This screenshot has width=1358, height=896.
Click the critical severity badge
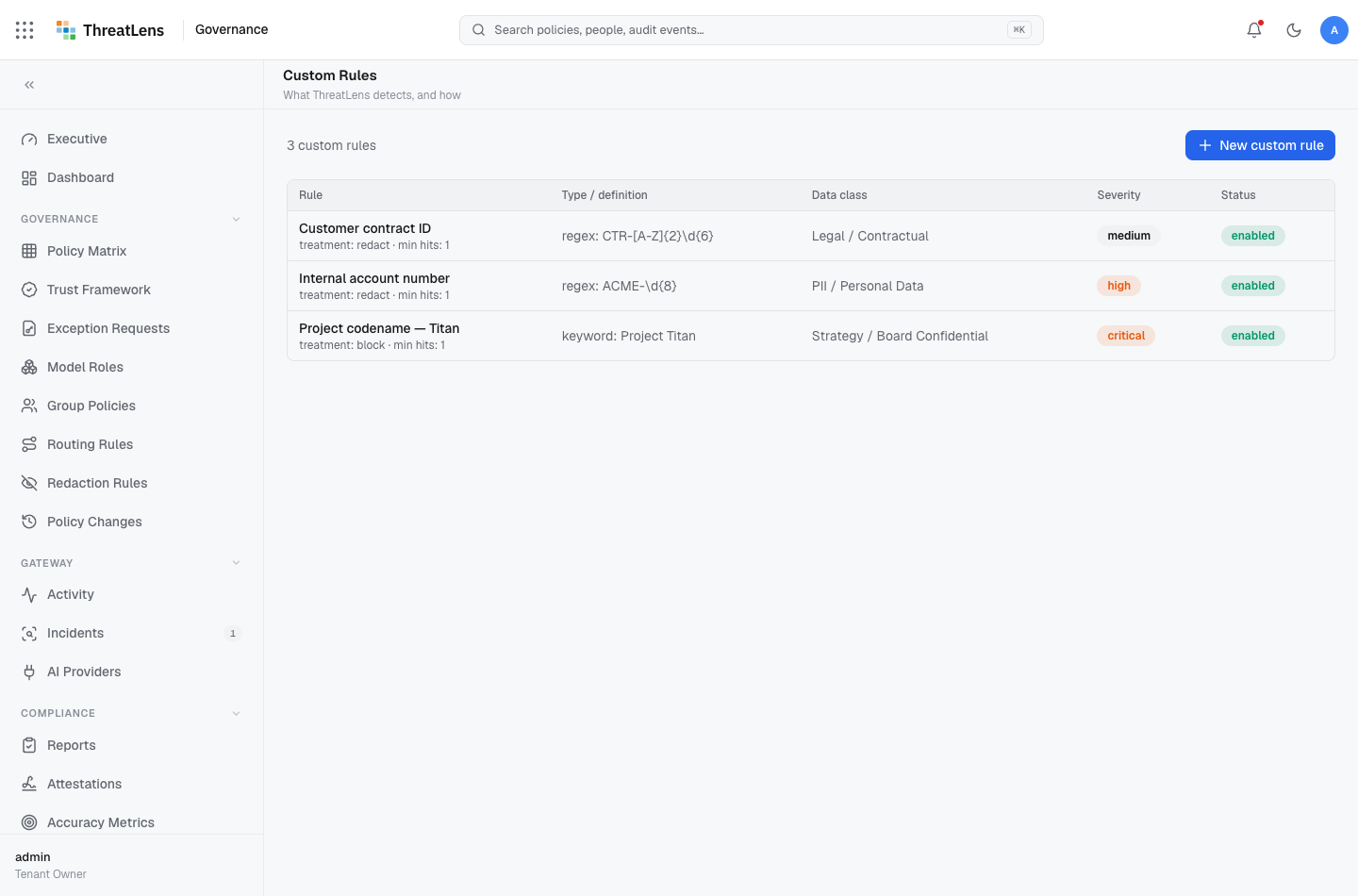1126,336
